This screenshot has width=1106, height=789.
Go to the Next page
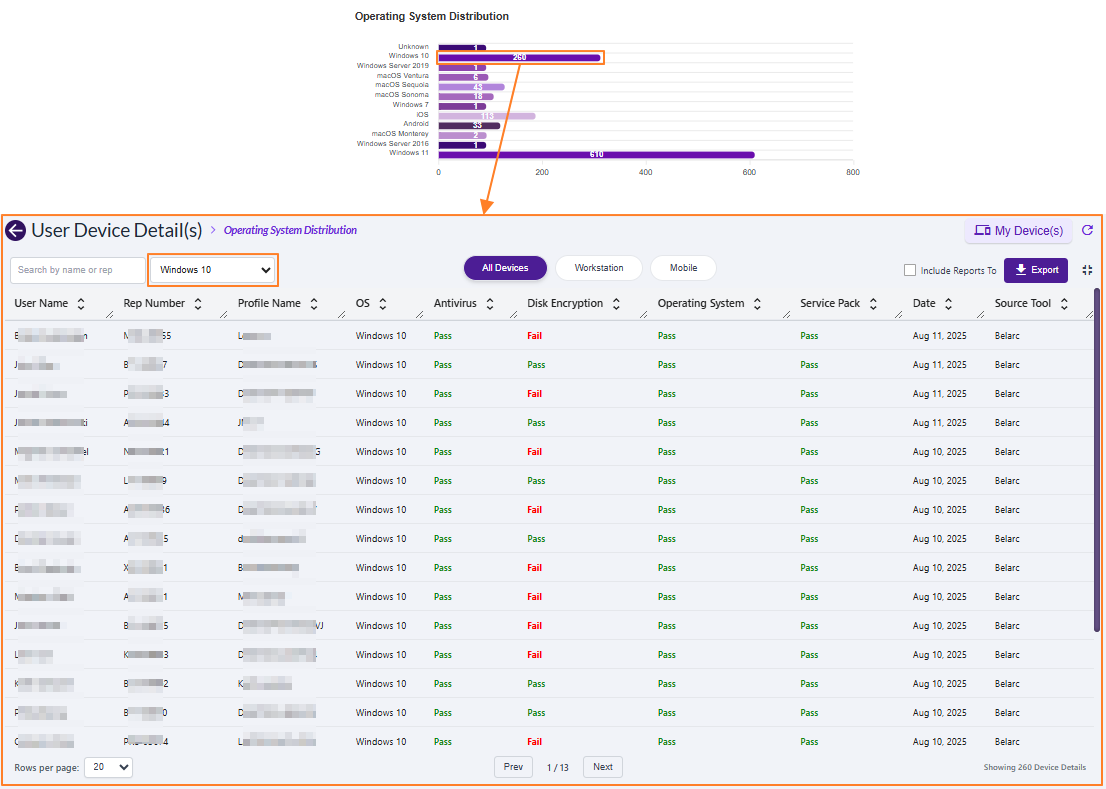[x=602, y=767]
